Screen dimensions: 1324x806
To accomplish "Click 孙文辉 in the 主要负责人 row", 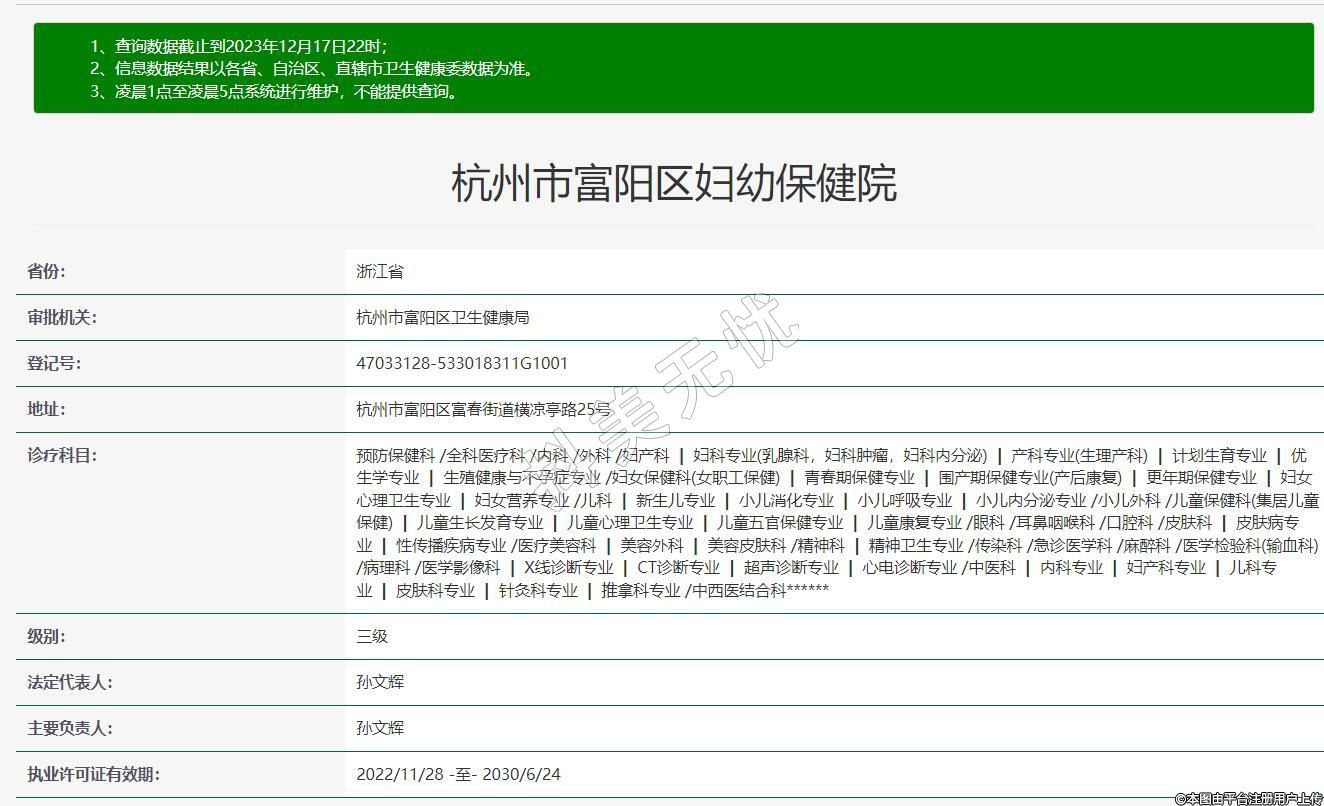I will tap(380, 728).
